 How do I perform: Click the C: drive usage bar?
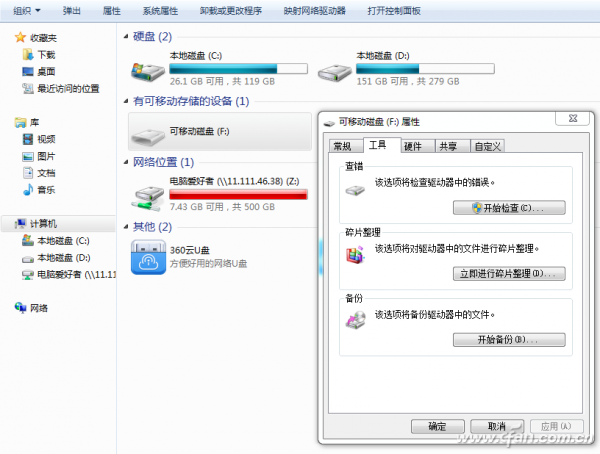coord(237,69)
